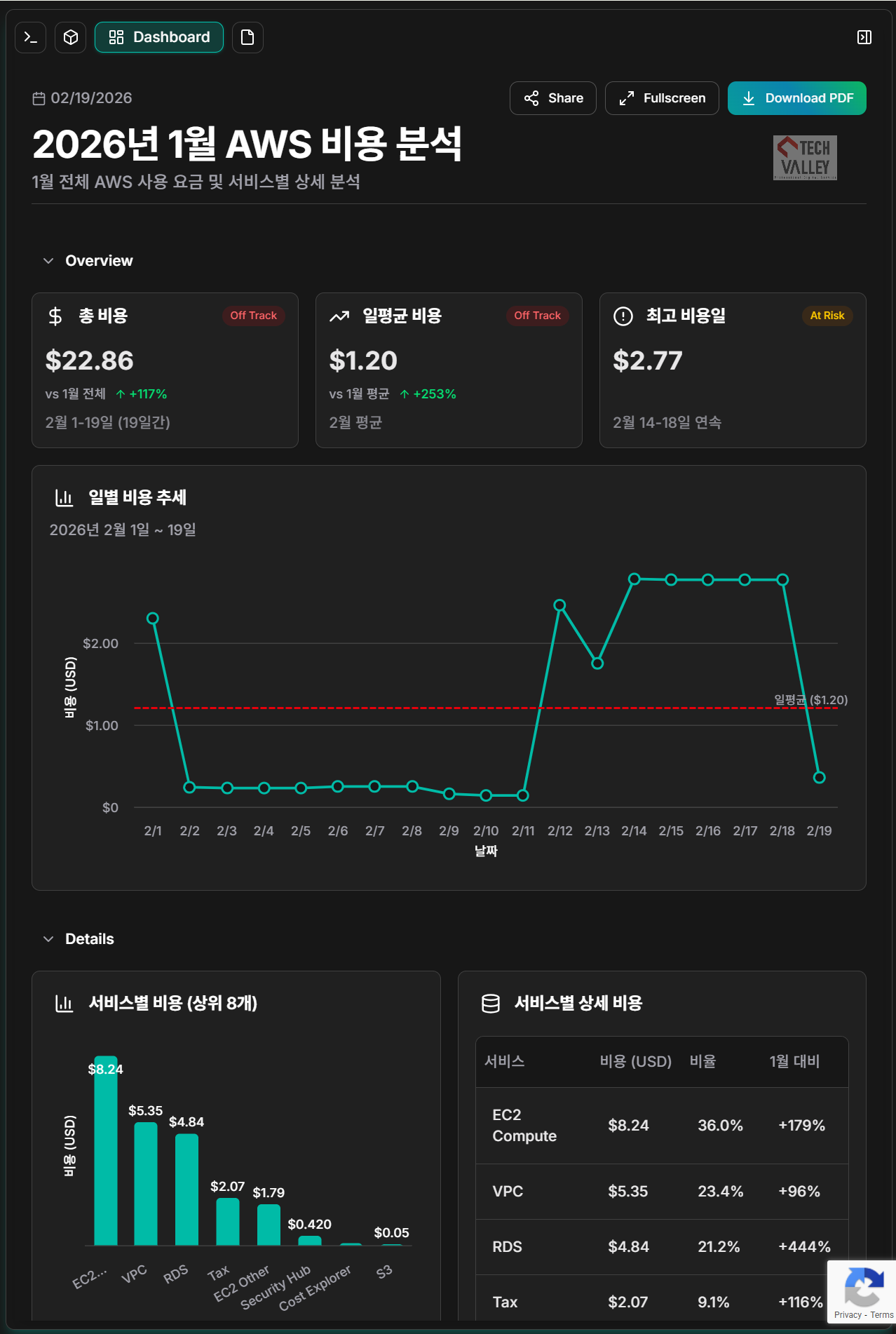896x1334 pixels.
Task: Click the 2/11 data point on trend line
Action: (523, 796)
